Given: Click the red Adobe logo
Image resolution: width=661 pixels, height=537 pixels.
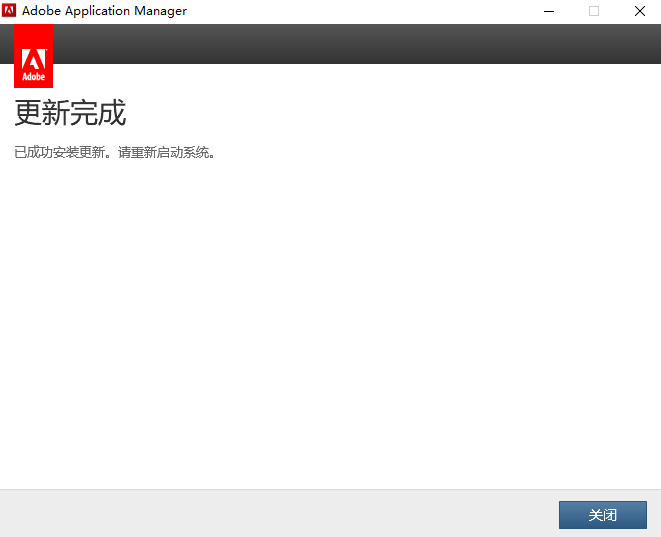Looking at the screenshot, I should (x=33, y=56).
